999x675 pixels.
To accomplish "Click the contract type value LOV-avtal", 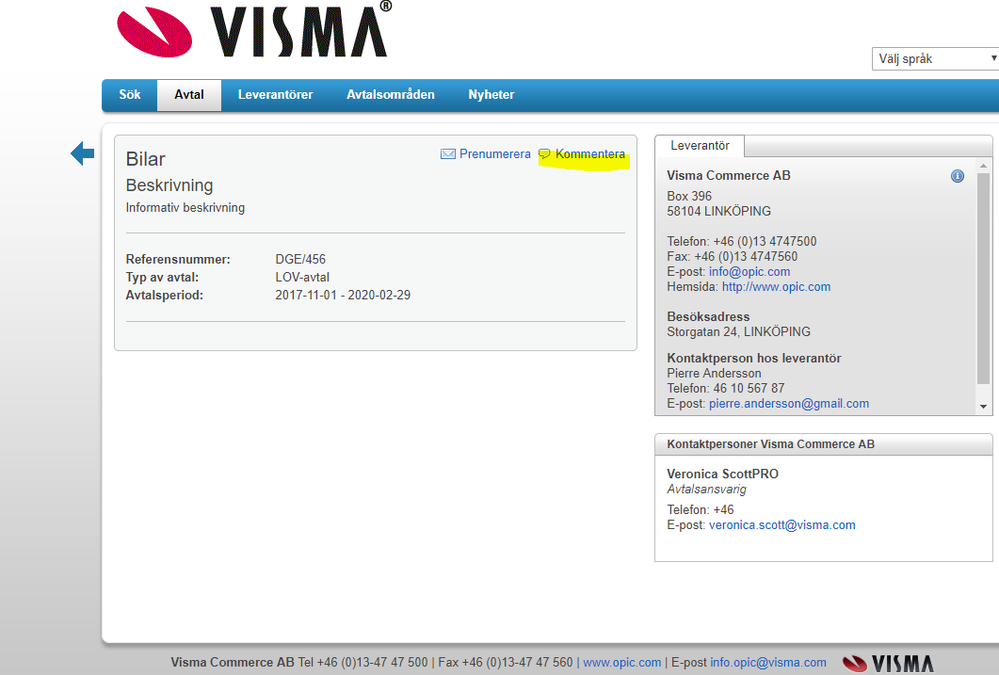I will pos(302,277).
